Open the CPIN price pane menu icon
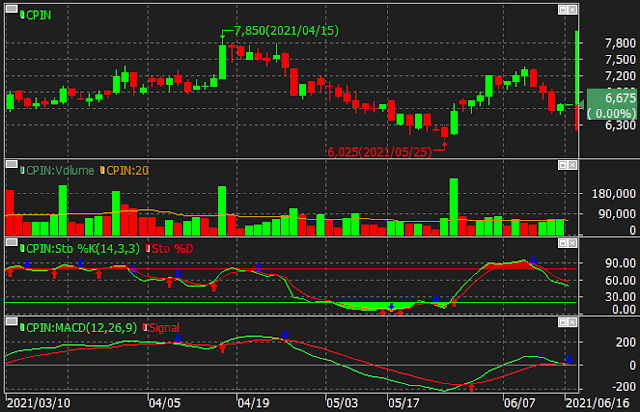This screenshot has height=412, width=640. pos(12,8)
